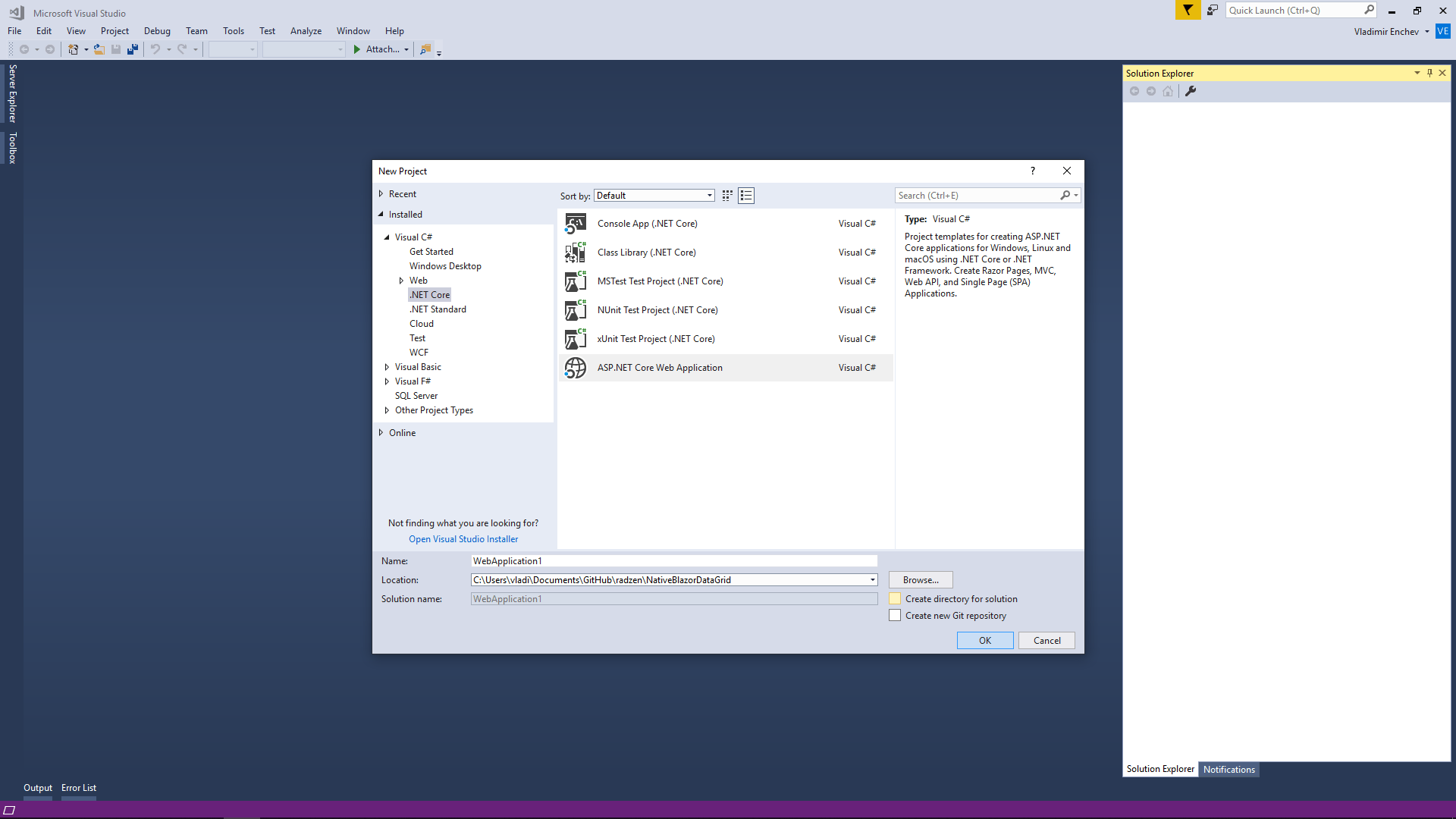This screenshot has height=819, width=1456.
Task: Click the New Project toolbar icon
Action: click(73, 49)
